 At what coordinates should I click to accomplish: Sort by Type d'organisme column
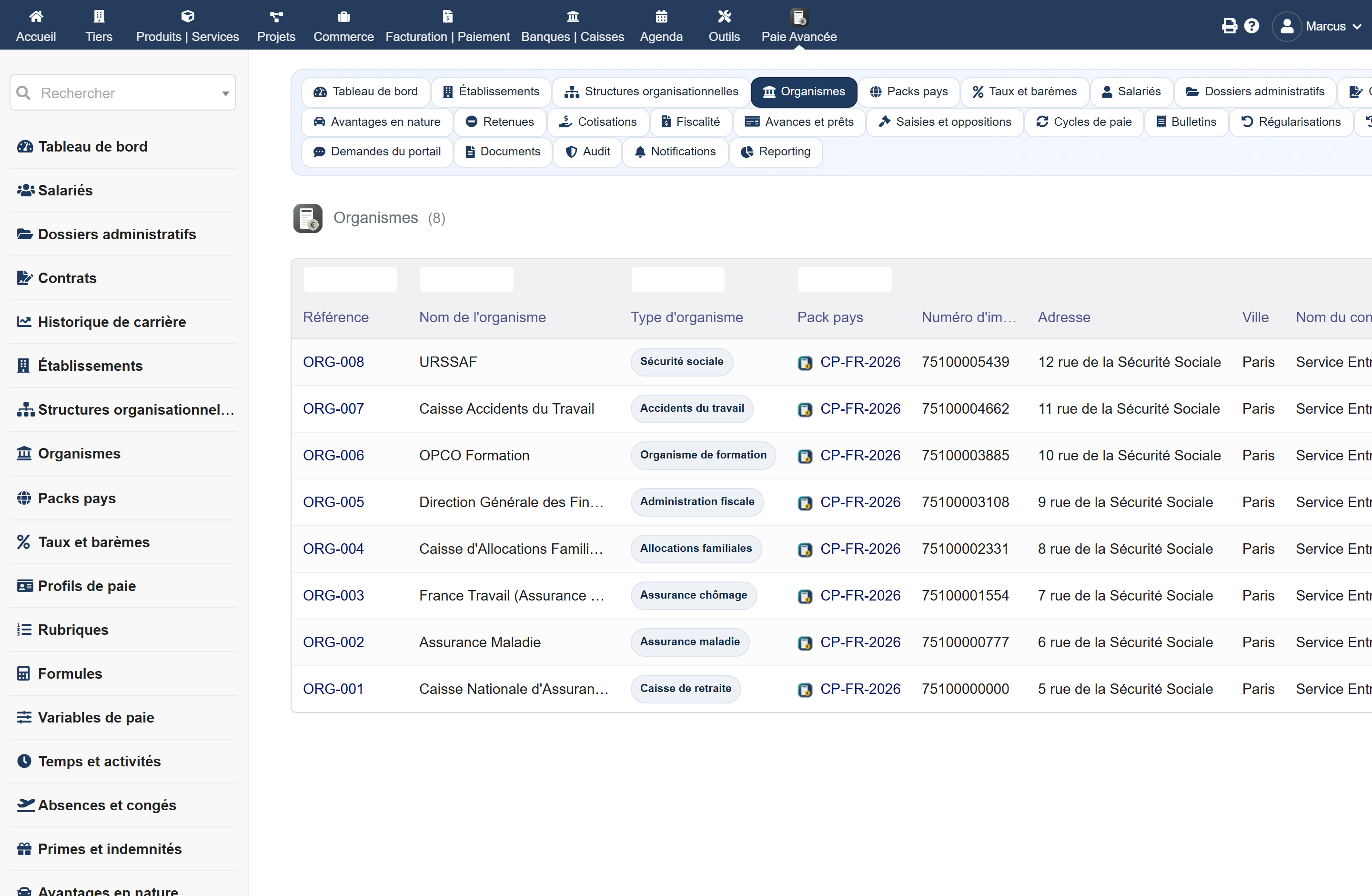(686, 317)
